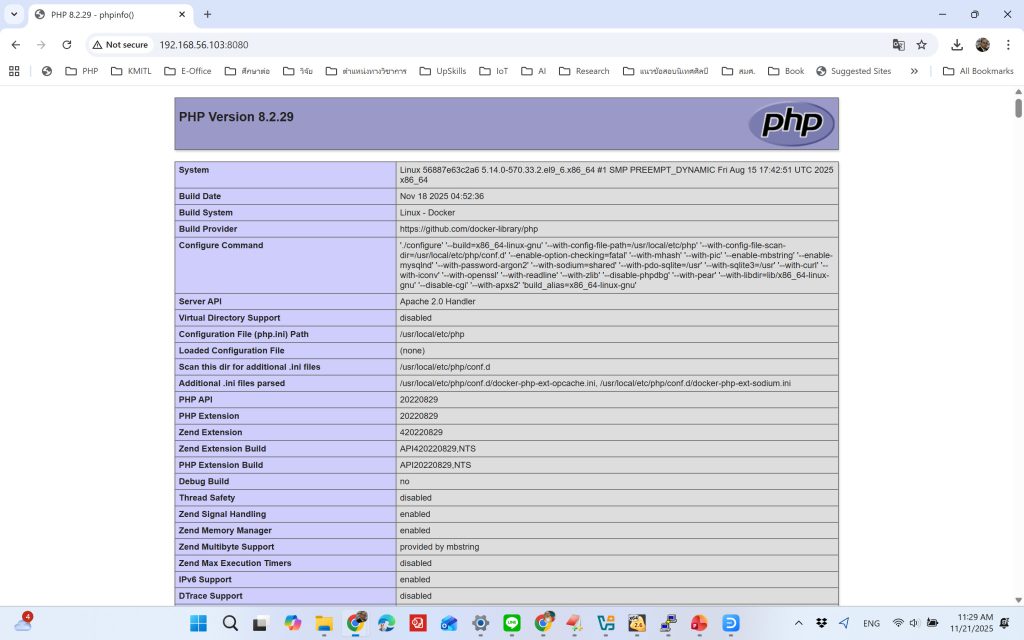
Task: Open the tab search dropdown arrow
Action: coord(14,14)
